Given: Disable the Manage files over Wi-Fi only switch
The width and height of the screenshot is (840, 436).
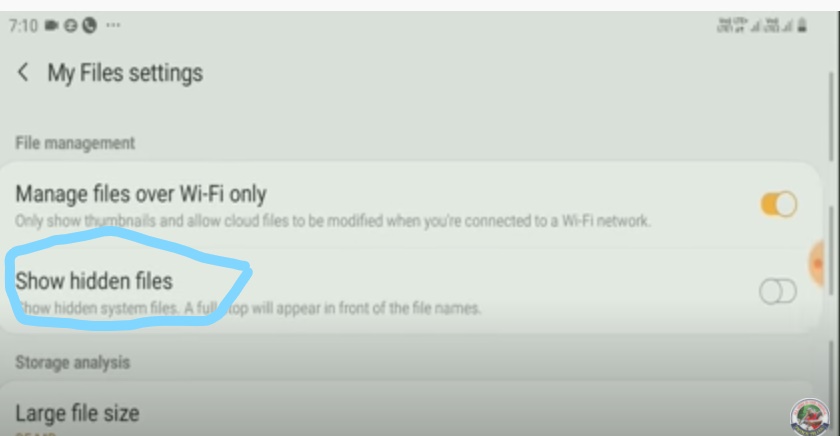Looking at the screenshot, I should coord(778,204).
